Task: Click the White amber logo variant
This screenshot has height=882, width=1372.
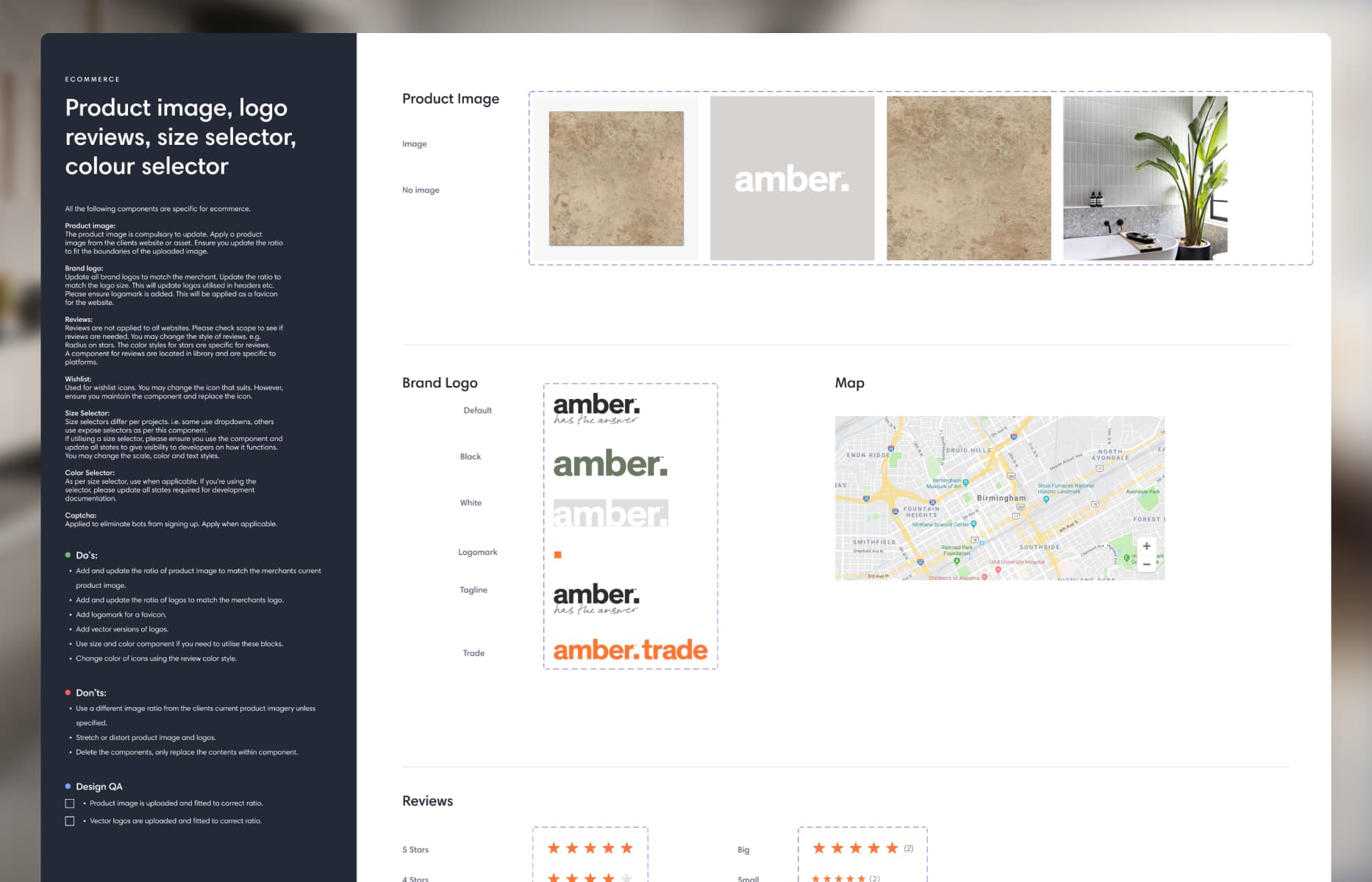Action: (x=610, y=513)
